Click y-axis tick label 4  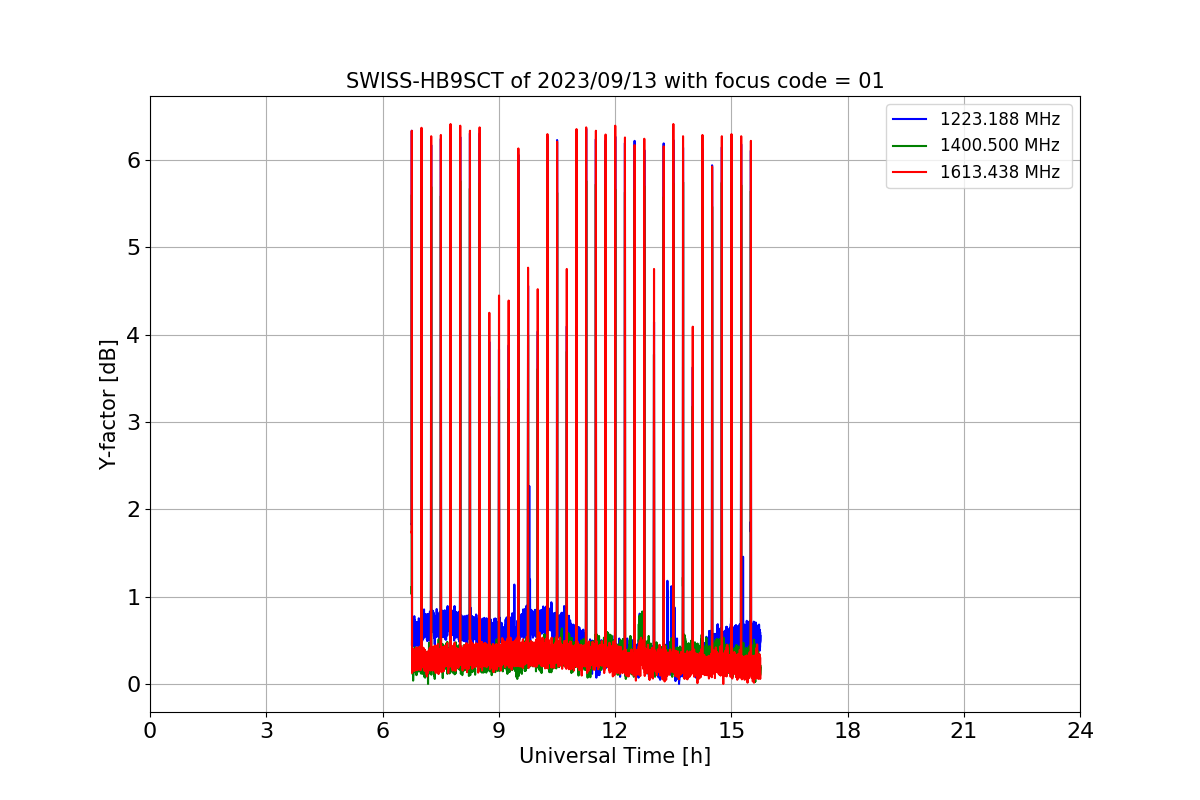[134, 335]
